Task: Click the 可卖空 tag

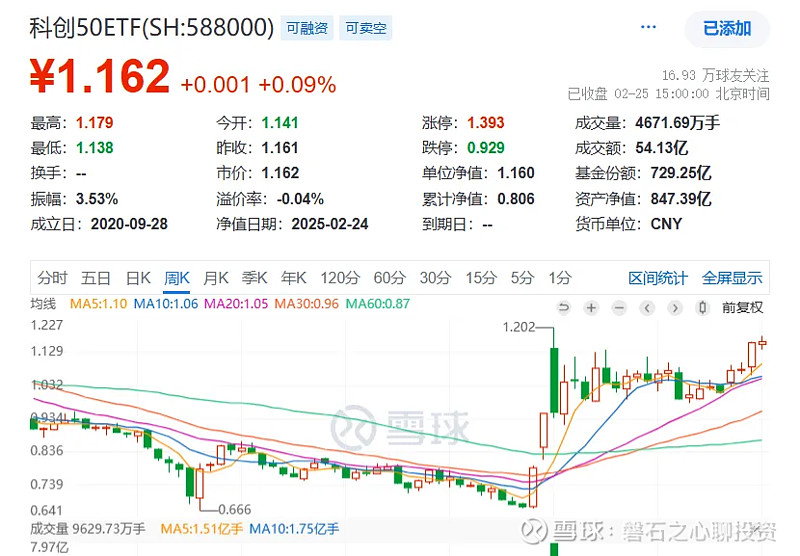Action: coord(366,28)
